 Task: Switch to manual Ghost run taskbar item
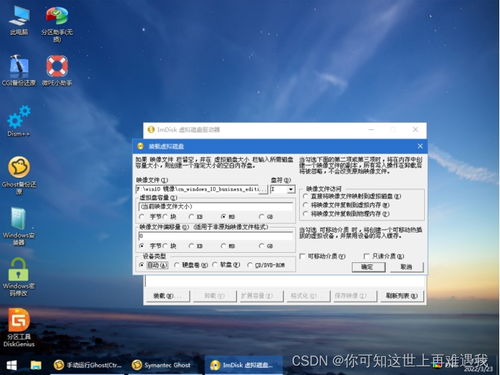click(88, 365)
